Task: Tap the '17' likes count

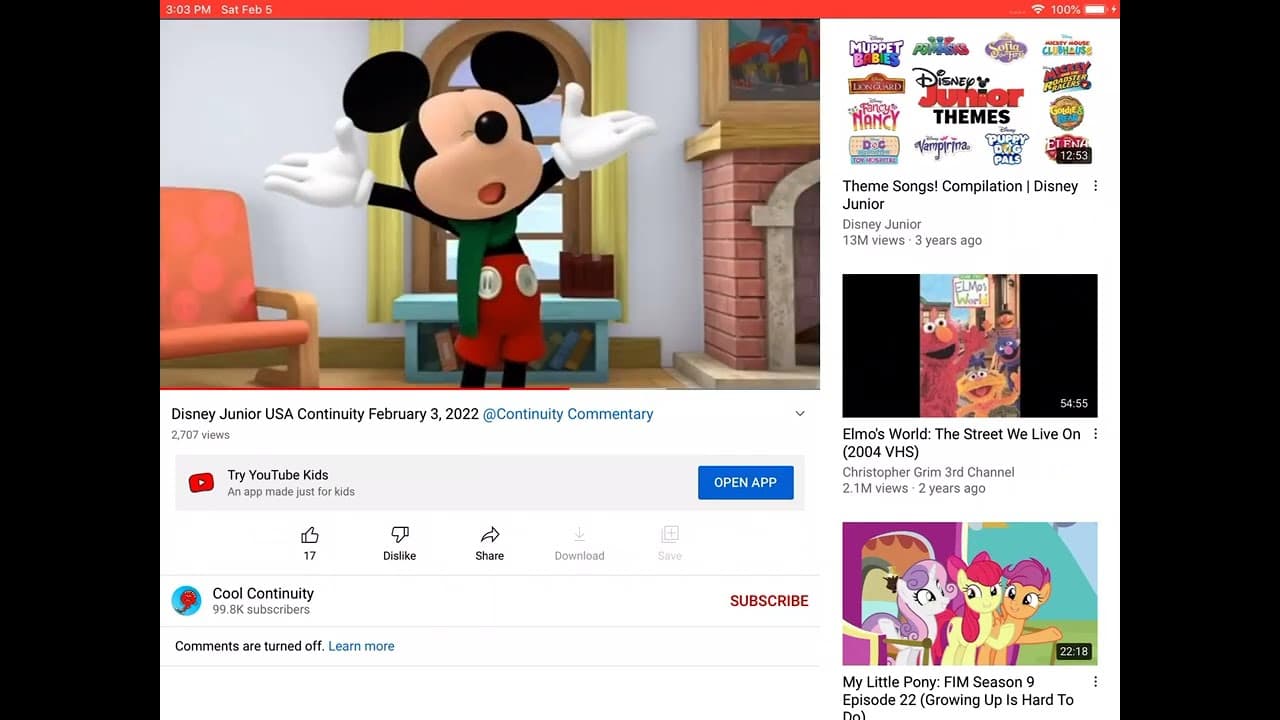Action: [x=310, y=556]
